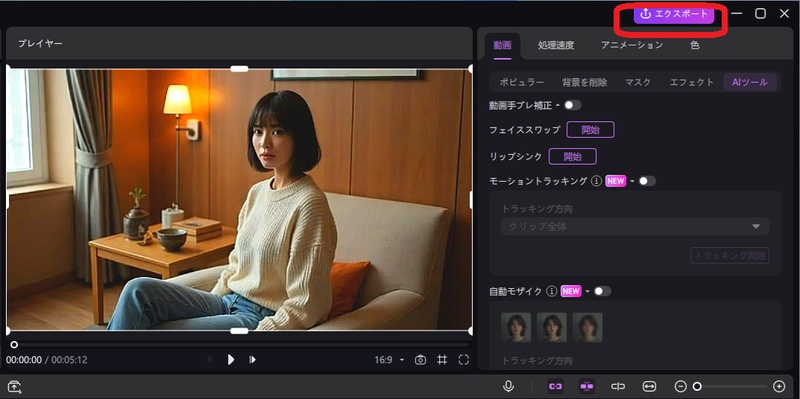Select the 背景を削除 sub-tab

coord(585,83)
